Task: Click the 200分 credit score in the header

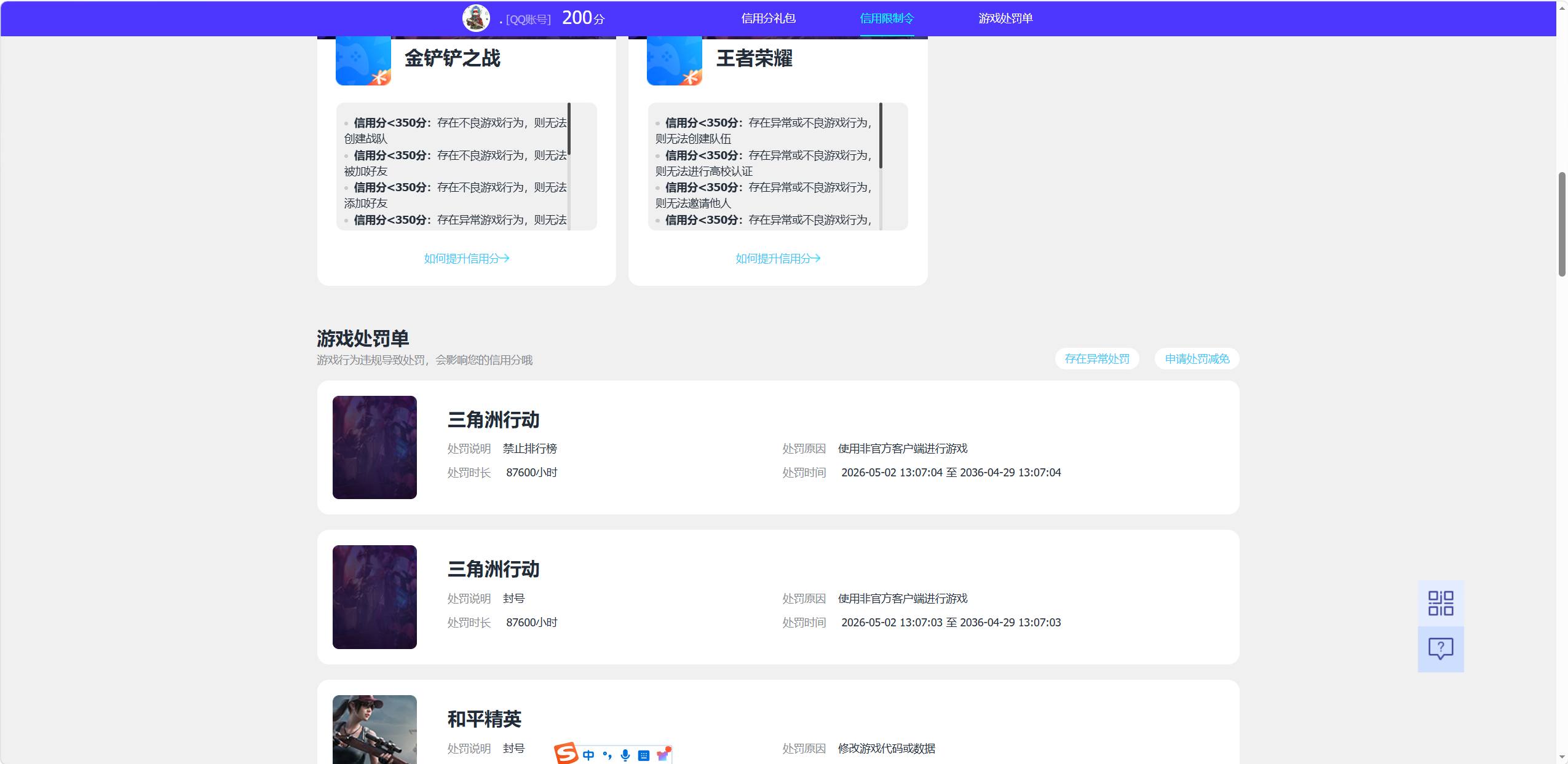Action: point(583,18)
